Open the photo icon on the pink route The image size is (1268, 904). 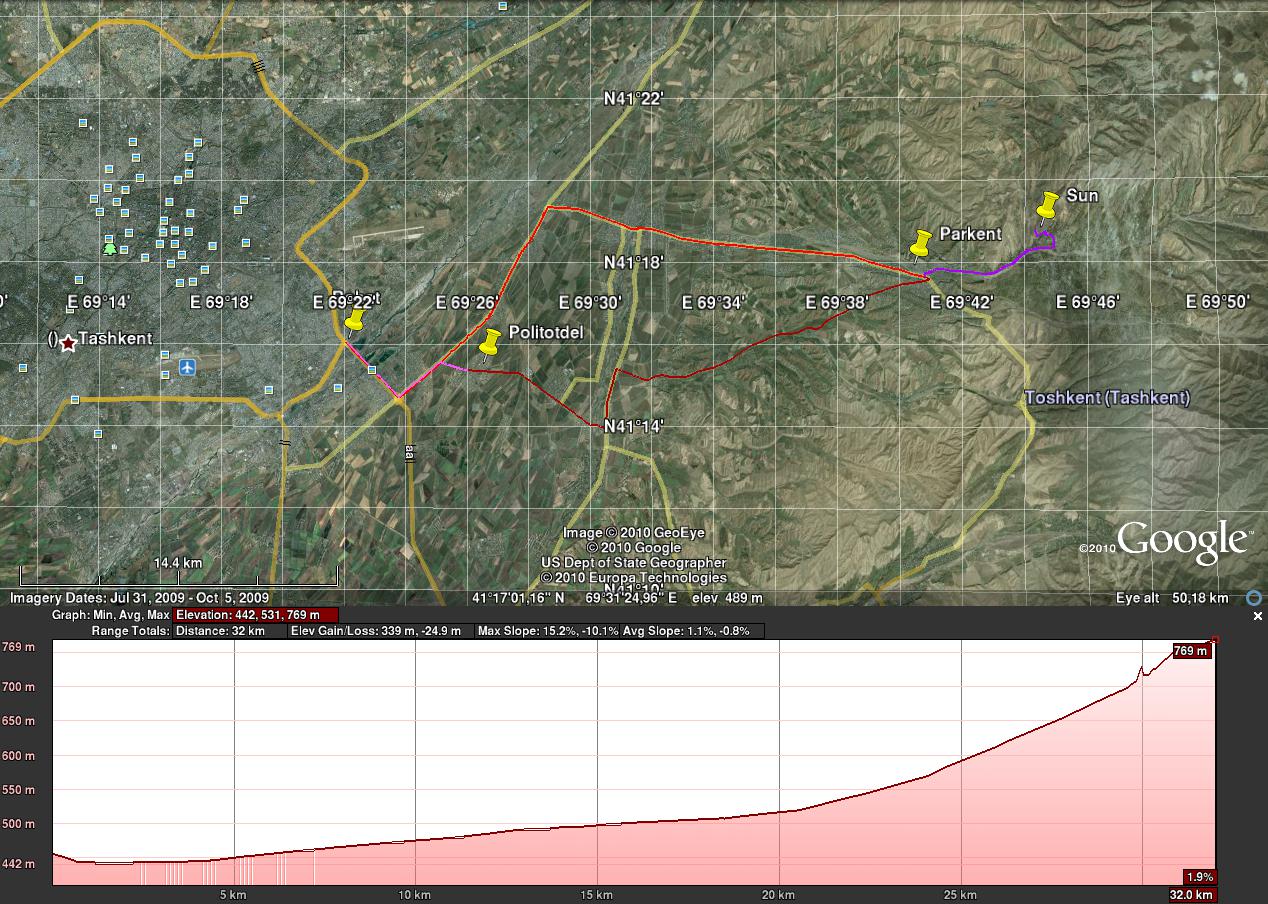372,370
